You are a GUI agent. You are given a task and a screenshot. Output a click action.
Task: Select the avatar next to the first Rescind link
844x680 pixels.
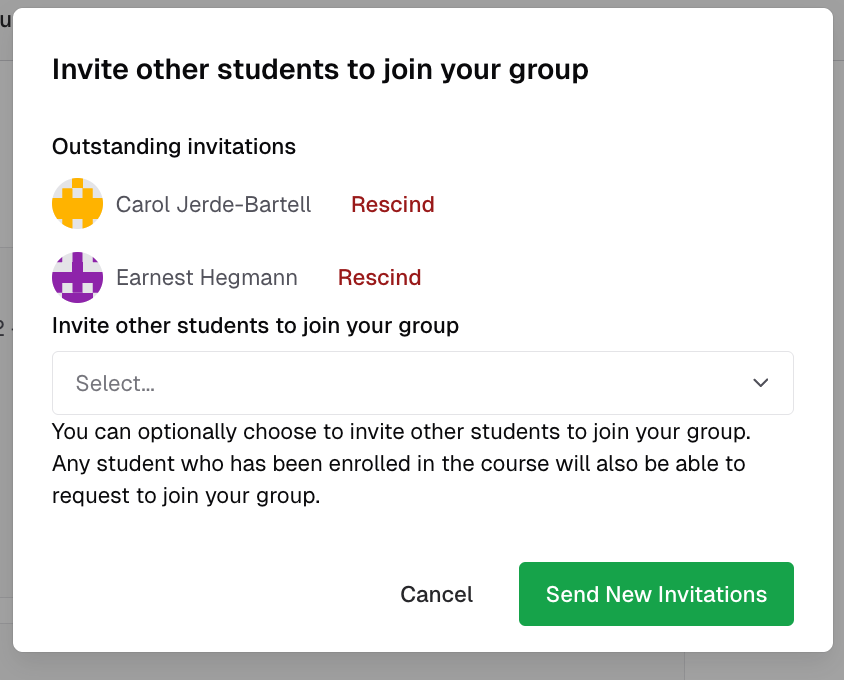77,203
